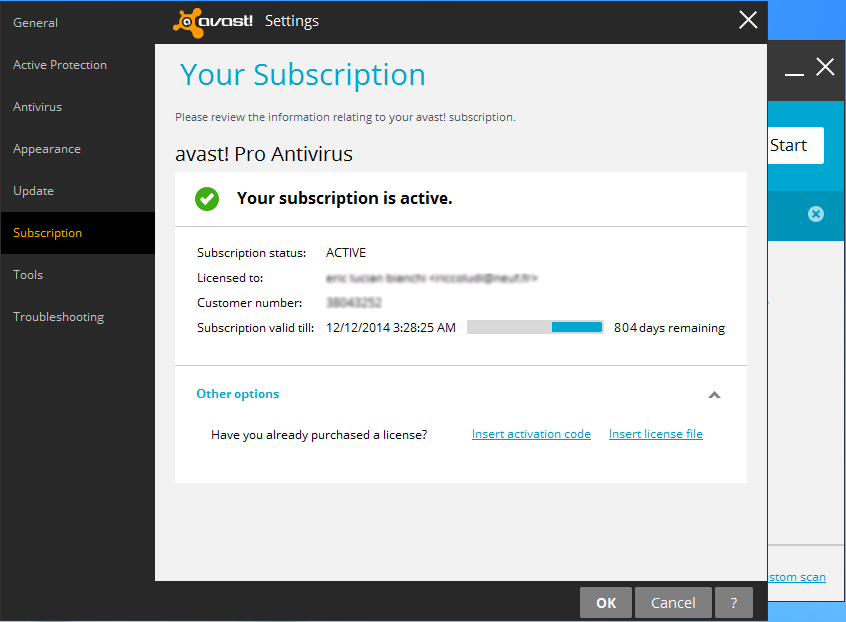Image resolution: width=846 pixels, height=622 pixels.
Task: Confirm with the OK button
Action: click(605, 603)
